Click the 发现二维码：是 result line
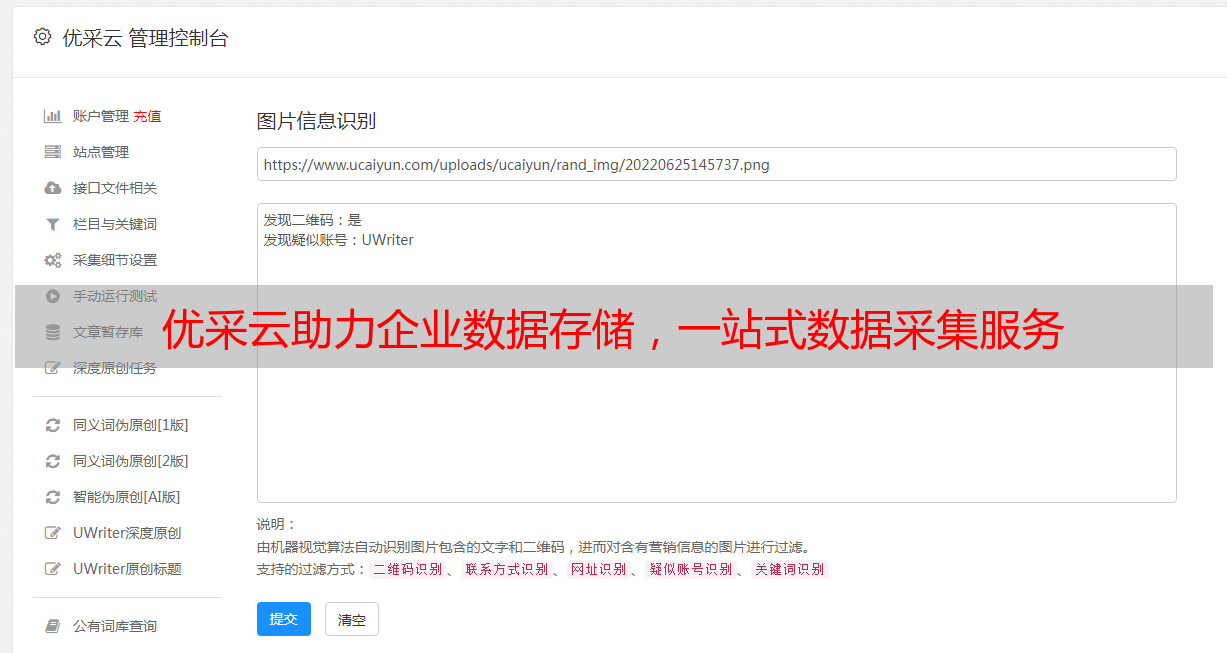 (x=313, y=220)
